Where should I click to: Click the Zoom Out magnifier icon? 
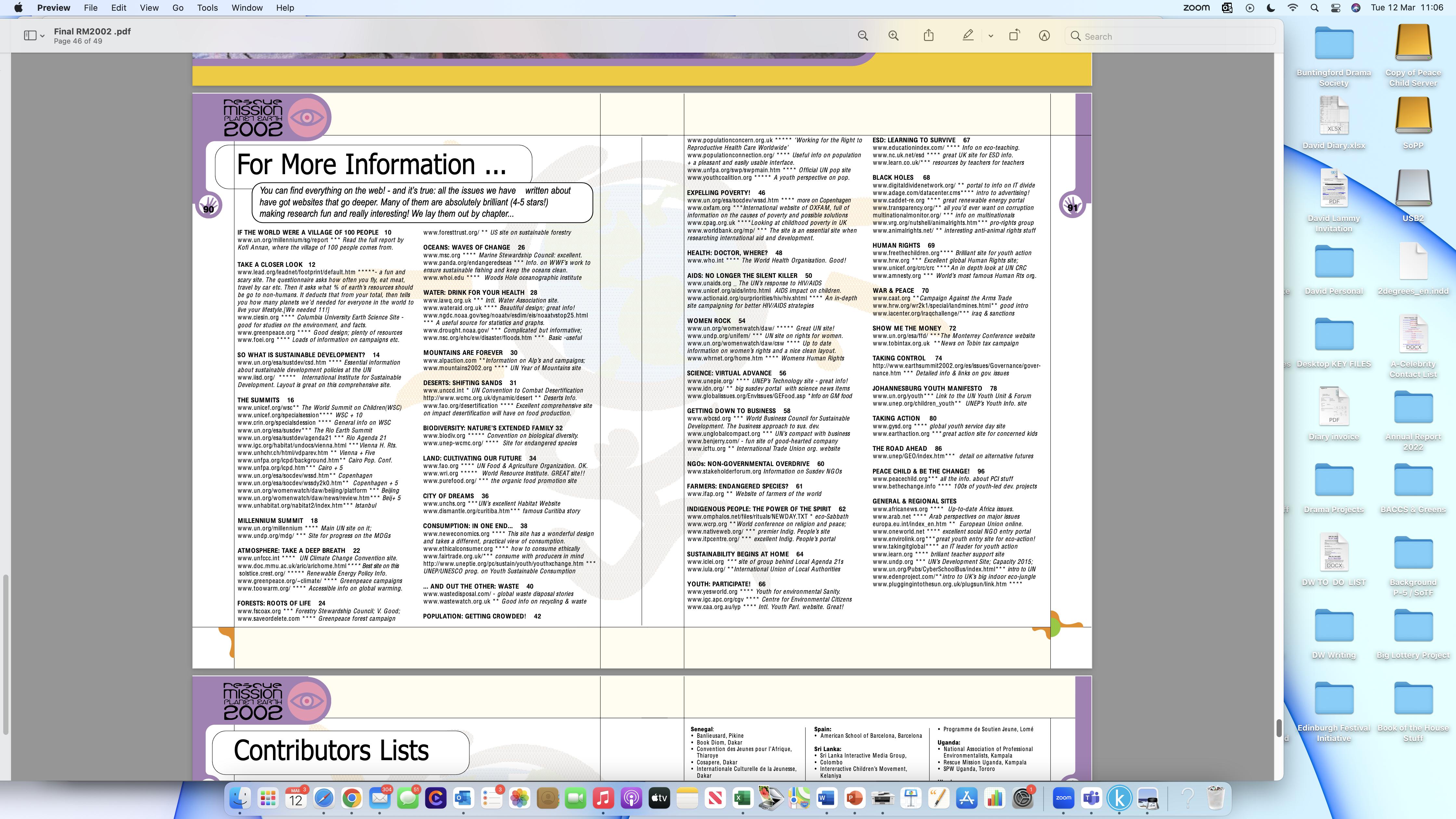tap(863, 36)
